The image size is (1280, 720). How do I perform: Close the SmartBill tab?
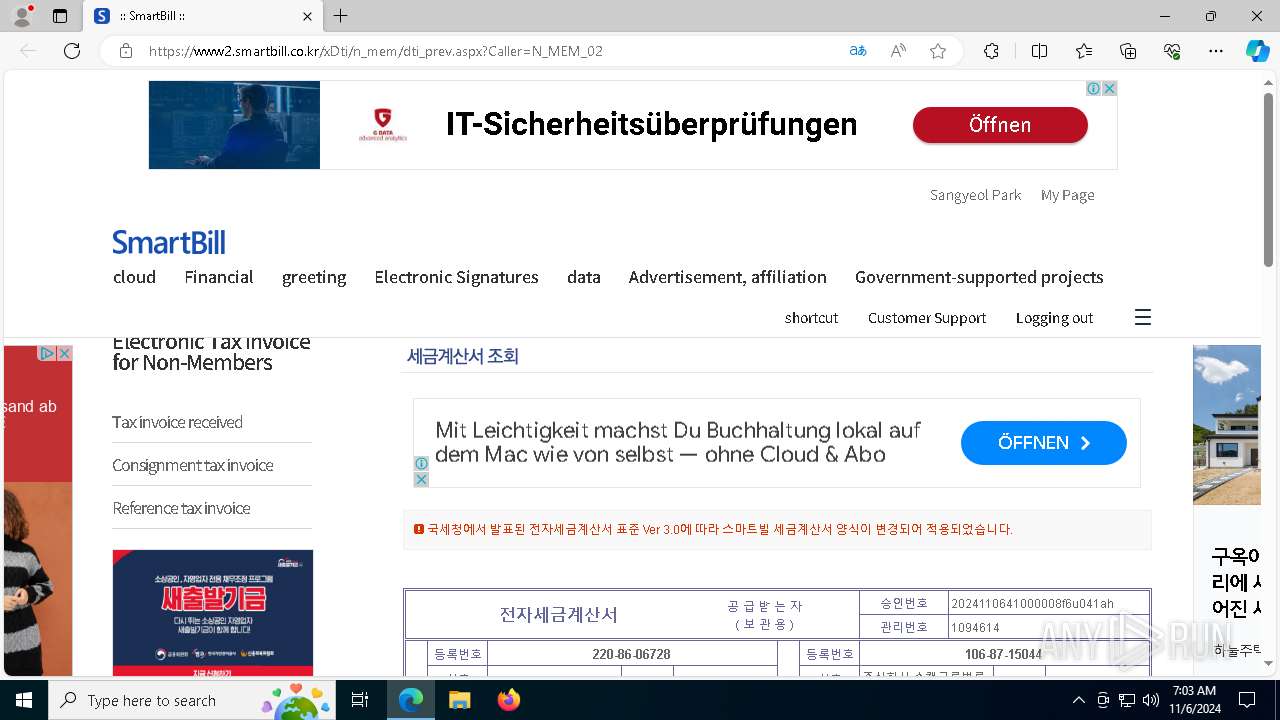[x=308, y=16]
